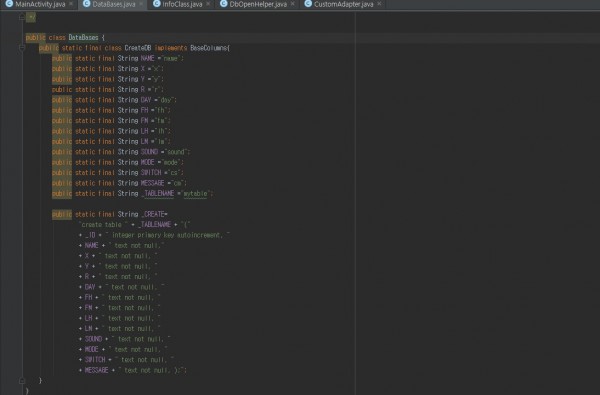
Task: Click the DAY constant declaration
Action: click(x=146, y=100)
